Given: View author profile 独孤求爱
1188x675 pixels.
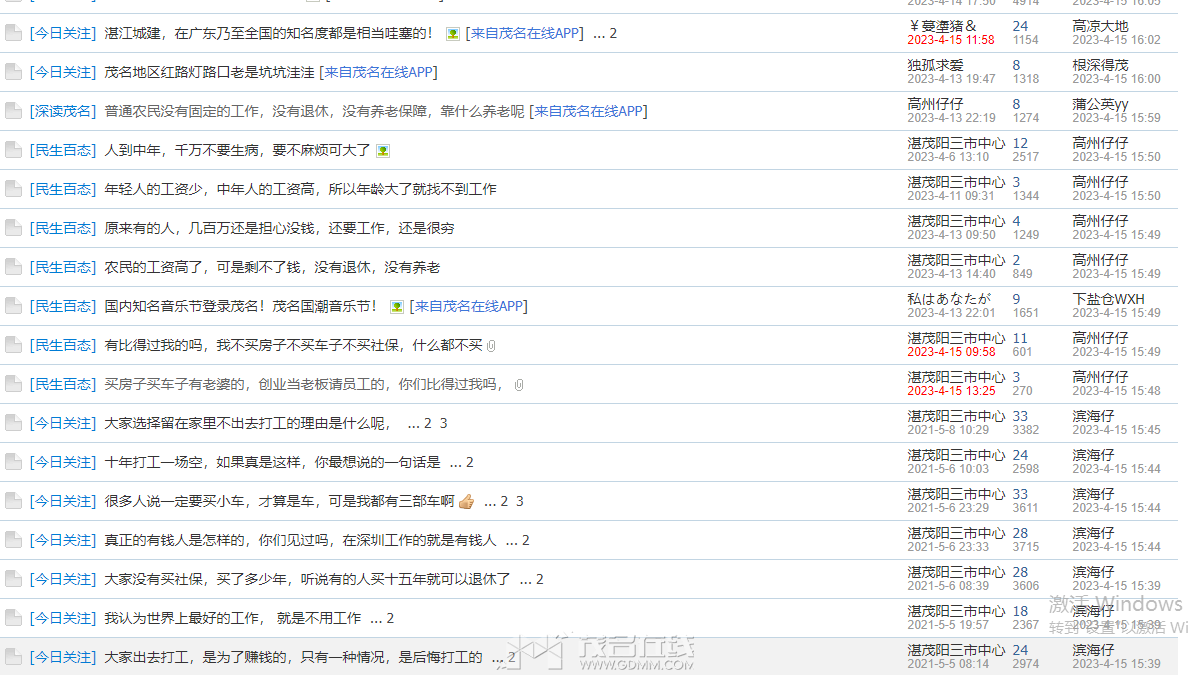Looking at the screenshot, I should click(936, 65).
